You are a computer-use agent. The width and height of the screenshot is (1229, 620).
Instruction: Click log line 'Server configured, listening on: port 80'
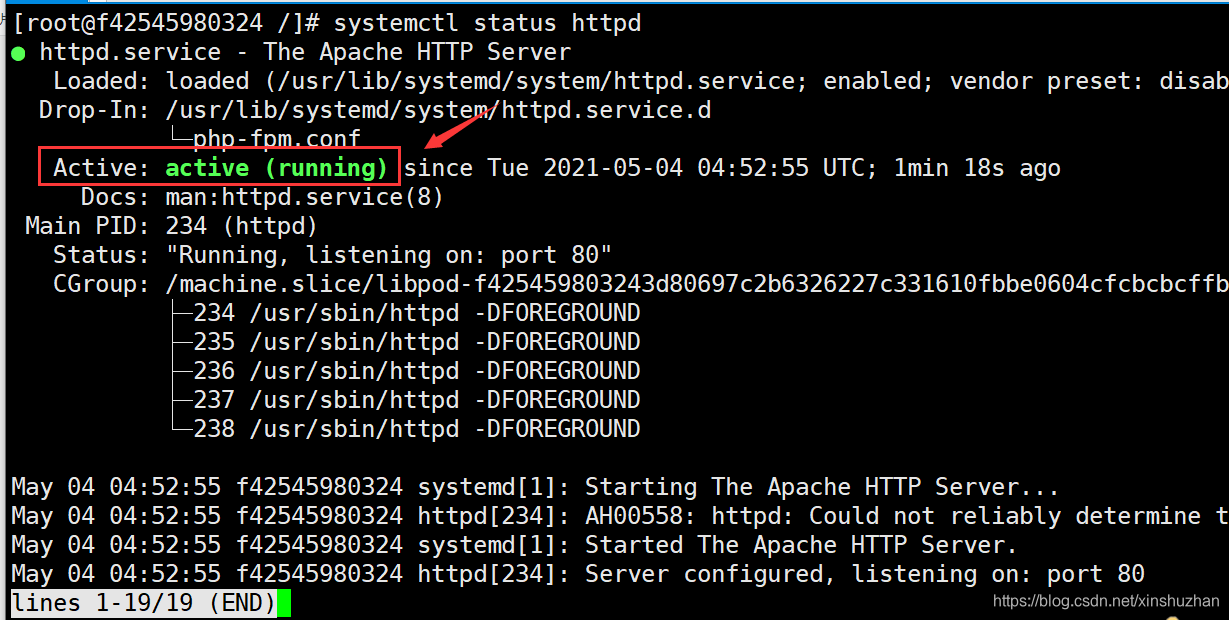coord(578,574)
